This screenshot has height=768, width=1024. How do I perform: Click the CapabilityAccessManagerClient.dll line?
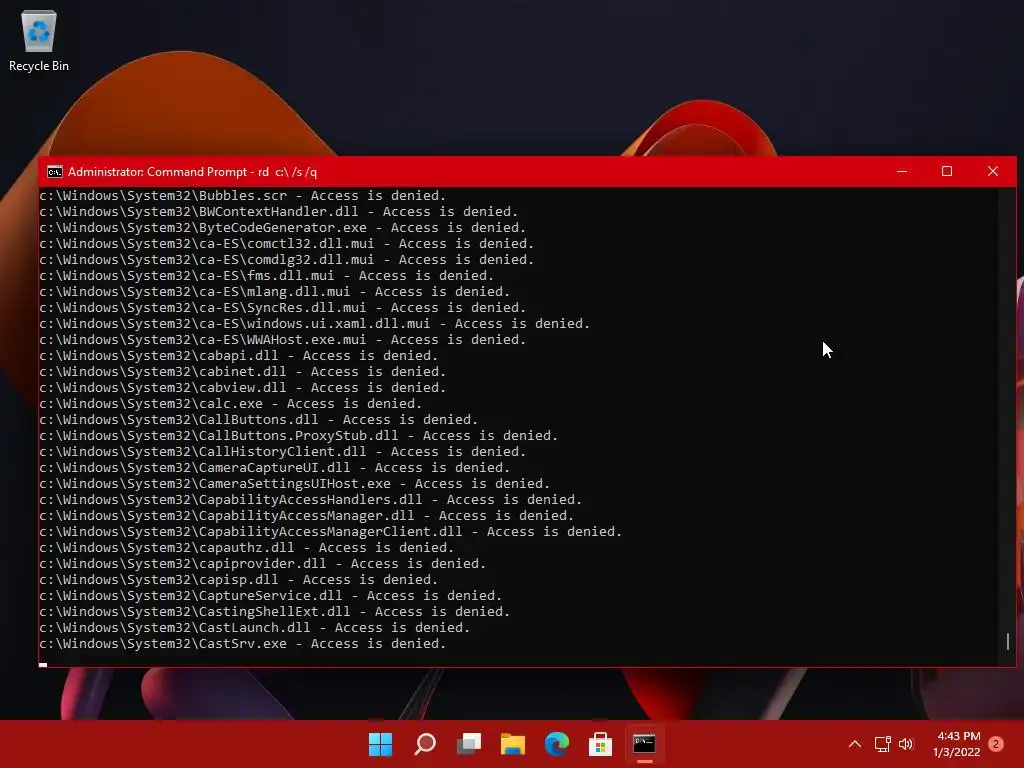click(x=330, y=532)
